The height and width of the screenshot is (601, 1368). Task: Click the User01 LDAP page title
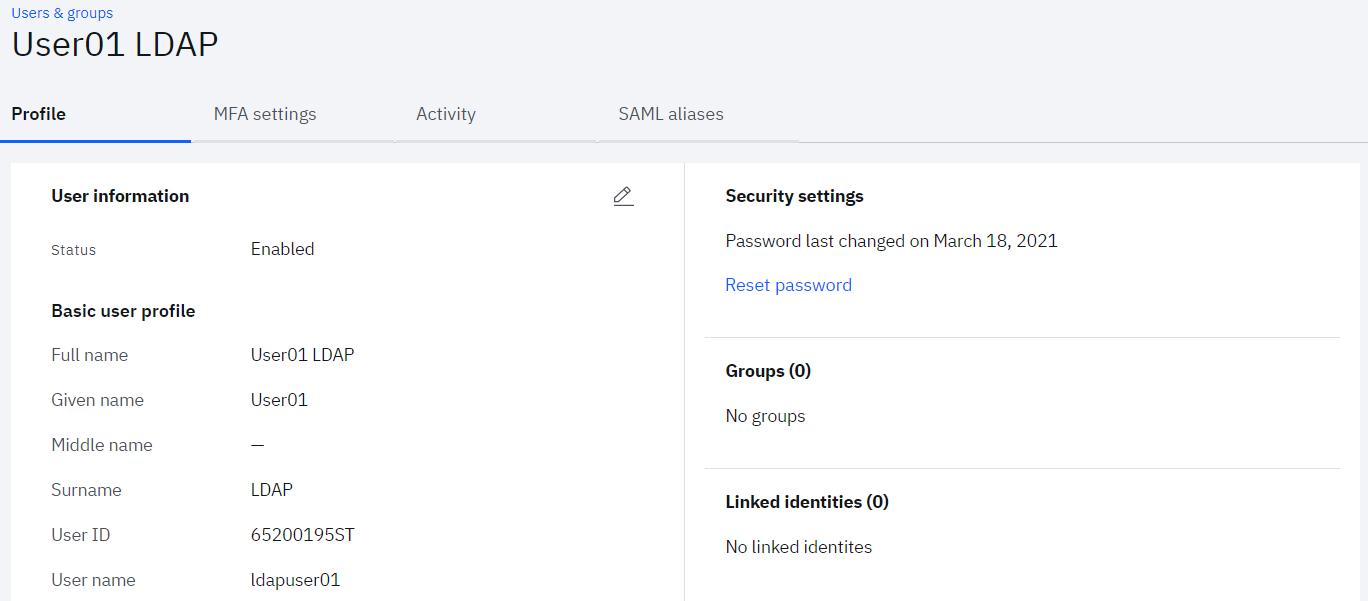115,45
